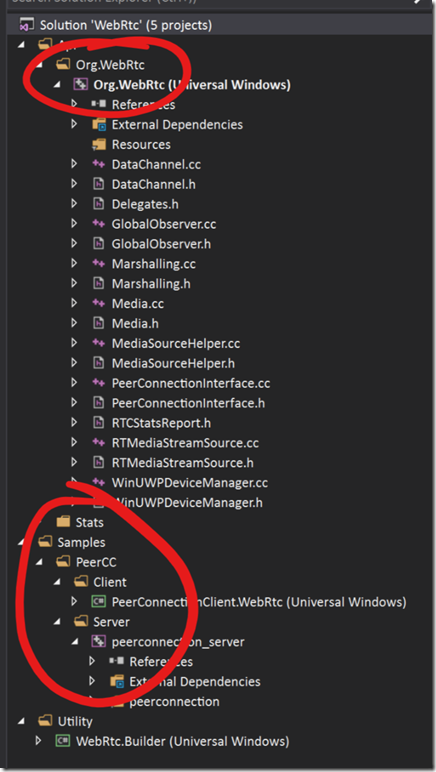Select the C++ file icon next to DataChannel.cc

tap(98, 164)
